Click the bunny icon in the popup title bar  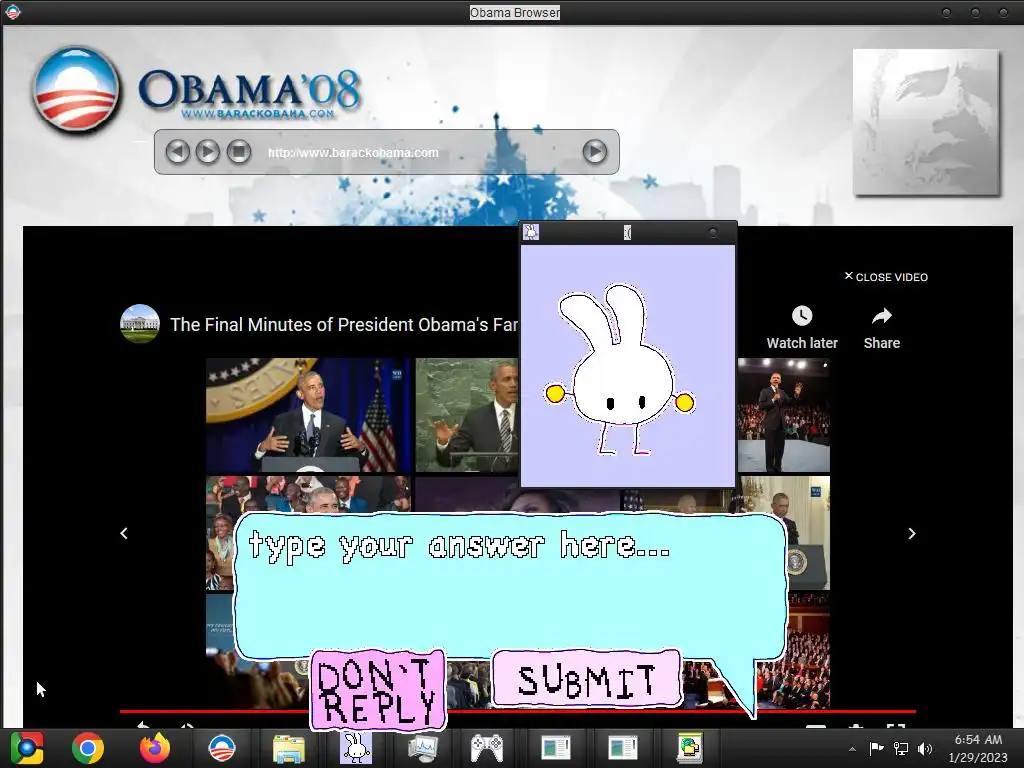(531, 232)
